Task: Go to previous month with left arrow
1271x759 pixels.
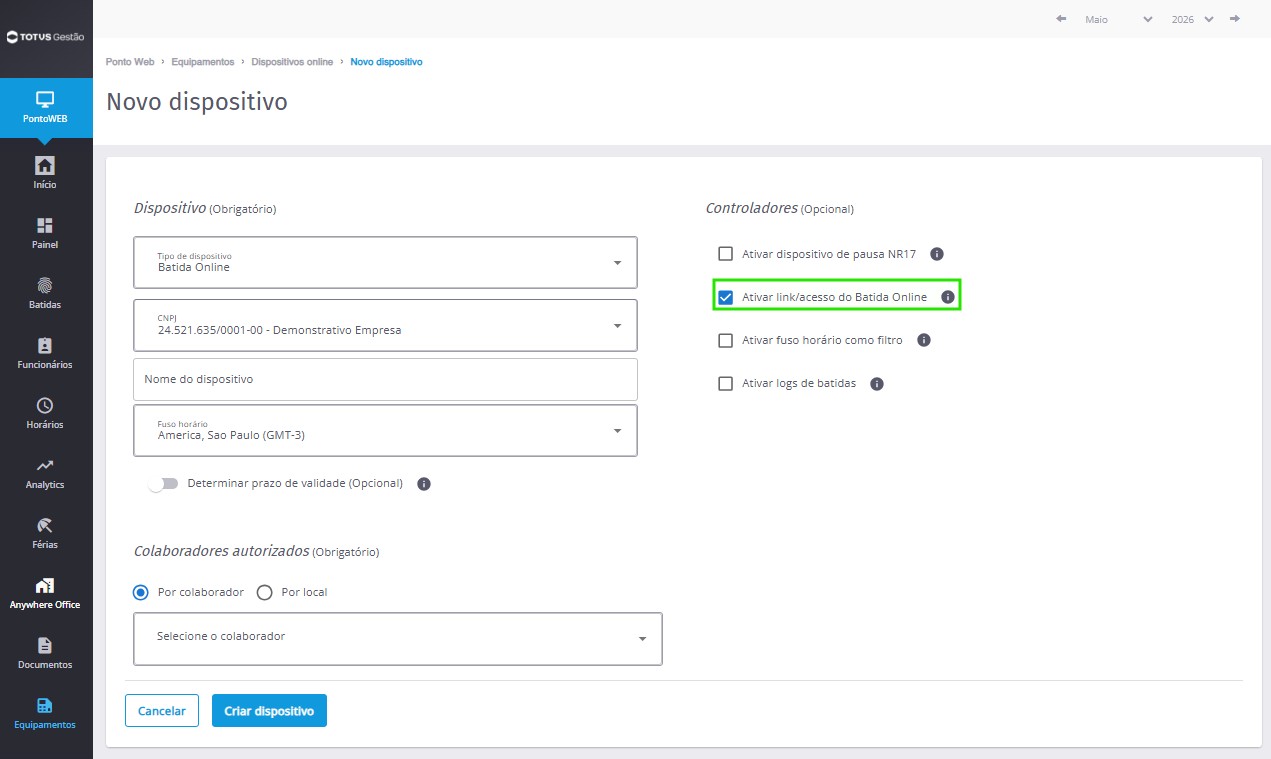Action: [x=1061, y=19]
